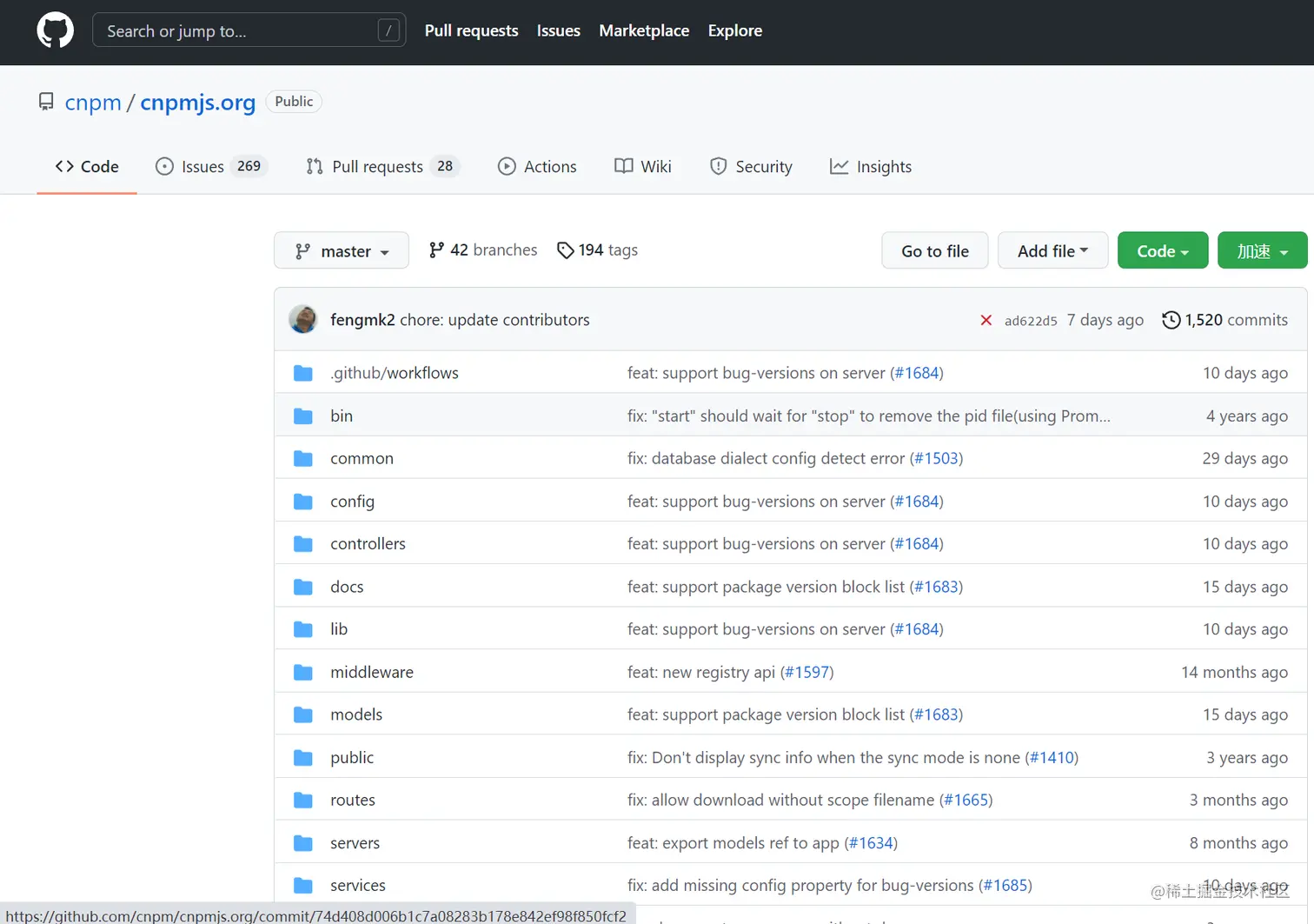Open the #1597 link on middleware row
Viewport: 1314px width, 924px height.
point(807,672)
